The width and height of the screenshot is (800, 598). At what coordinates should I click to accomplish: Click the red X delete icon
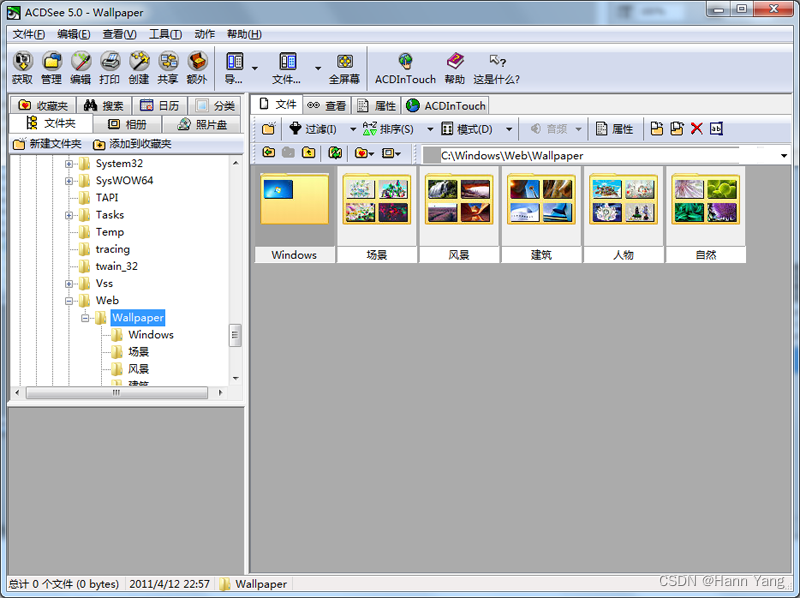click(x=697, y=129)
